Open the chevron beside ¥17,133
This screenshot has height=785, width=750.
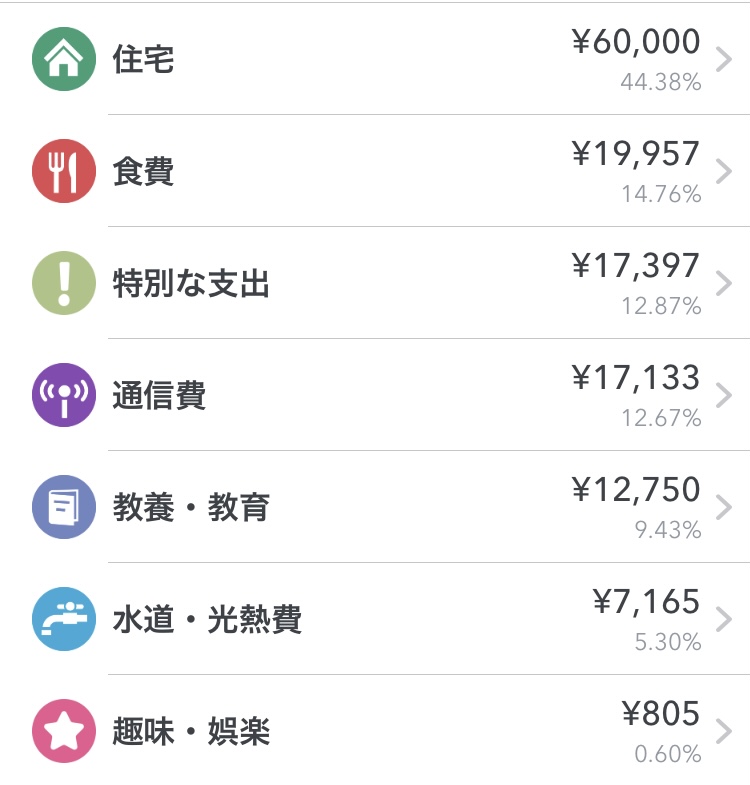(x=724, y=396)
